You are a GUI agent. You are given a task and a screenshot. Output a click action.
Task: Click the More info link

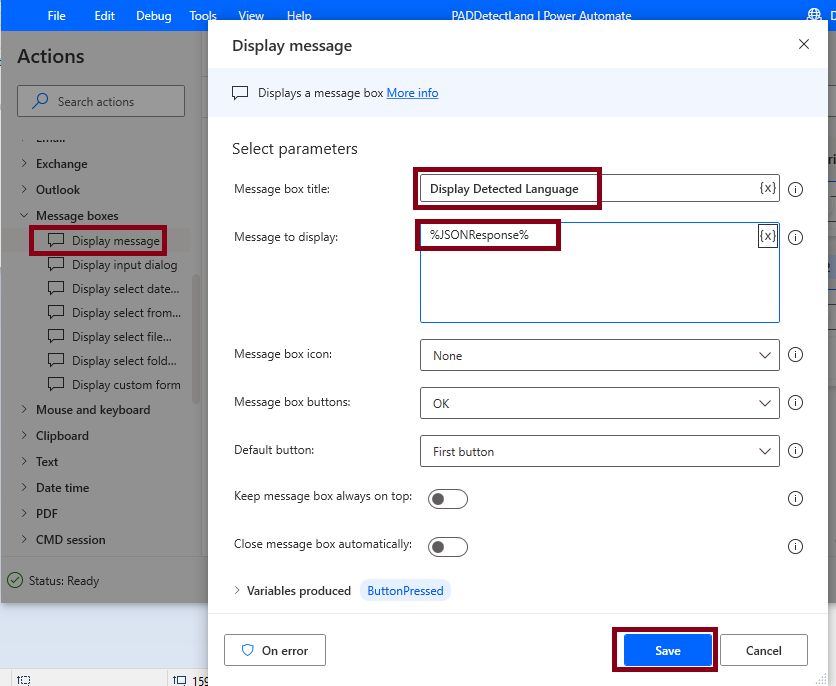pos(412,93)
